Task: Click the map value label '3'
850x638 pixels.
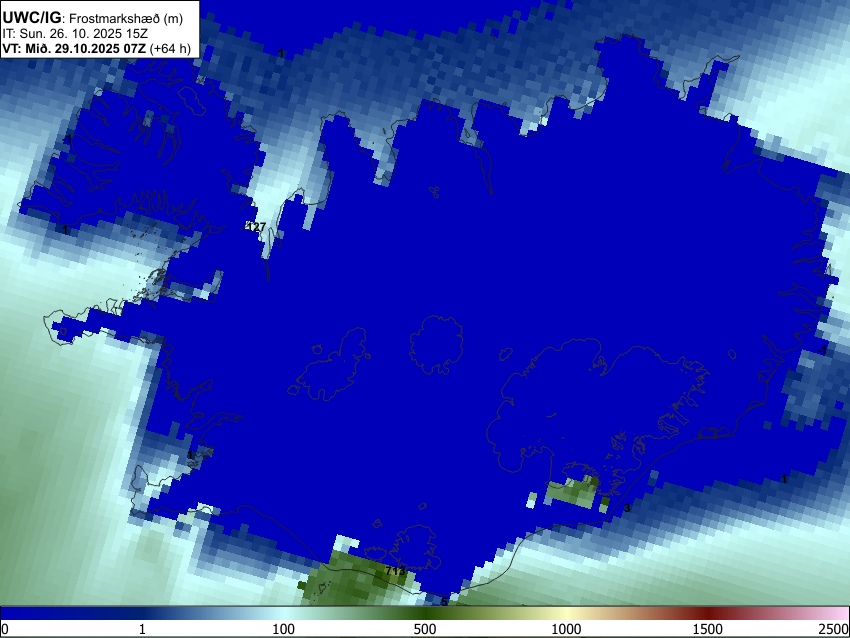Action: pos(627,508)
